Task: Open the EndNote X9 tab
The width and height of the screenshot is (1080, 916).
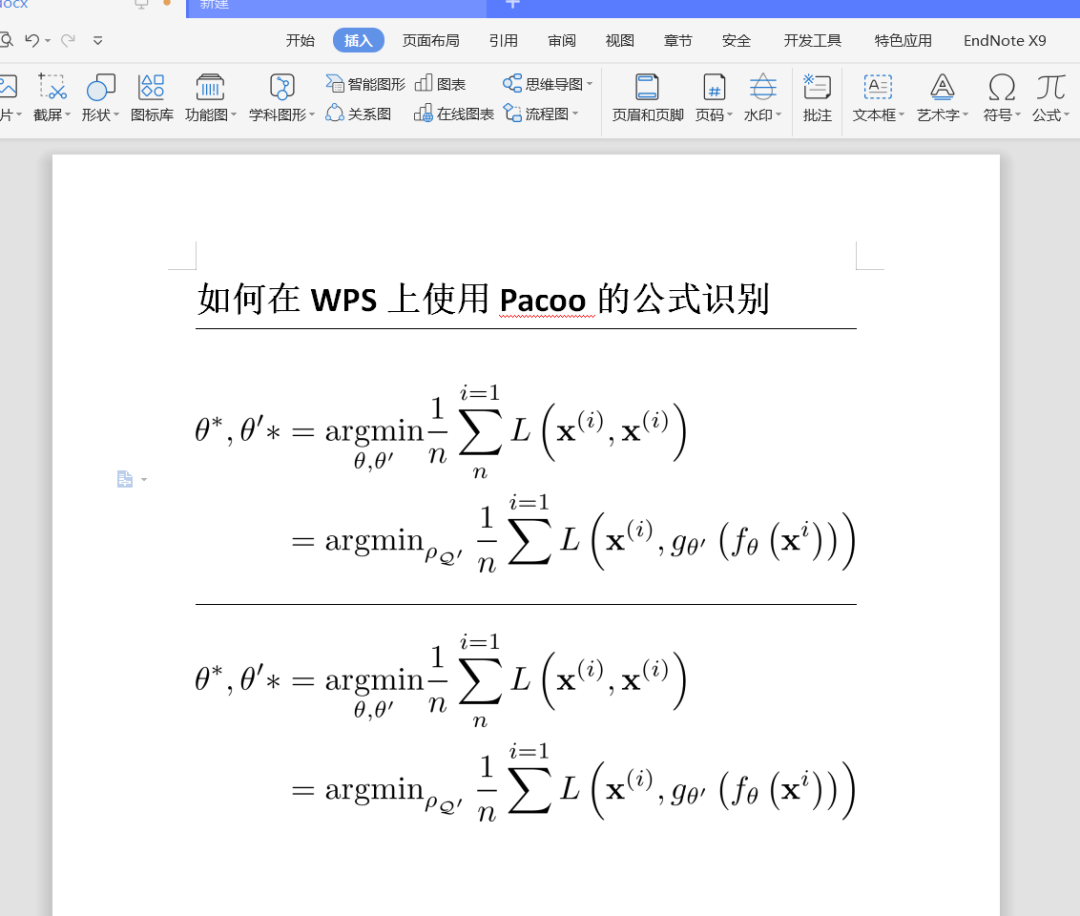Action: point(1005,41)
